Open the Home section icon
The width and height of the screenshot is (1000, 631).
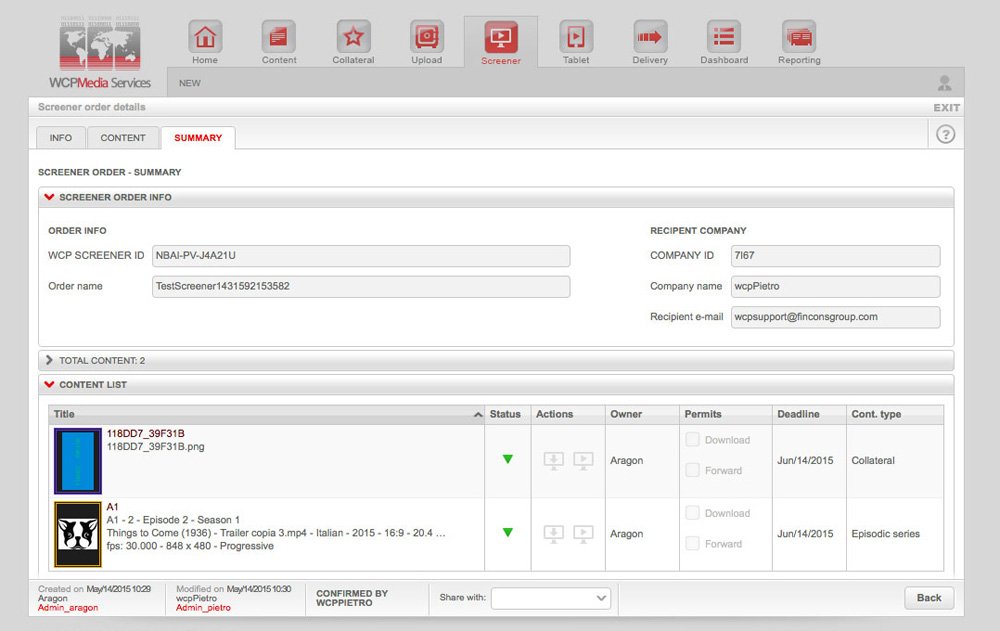[x=205, y=36]
